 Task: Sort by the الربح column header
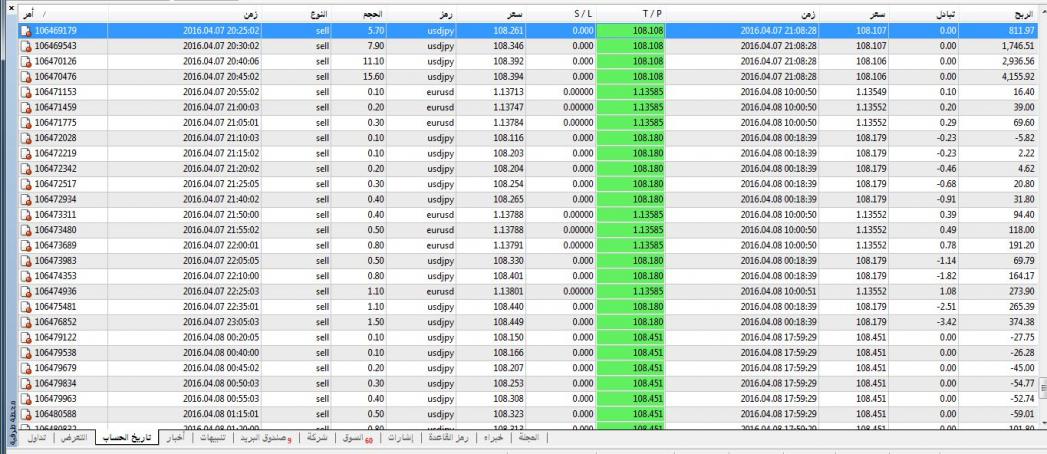tap(998, 13)
